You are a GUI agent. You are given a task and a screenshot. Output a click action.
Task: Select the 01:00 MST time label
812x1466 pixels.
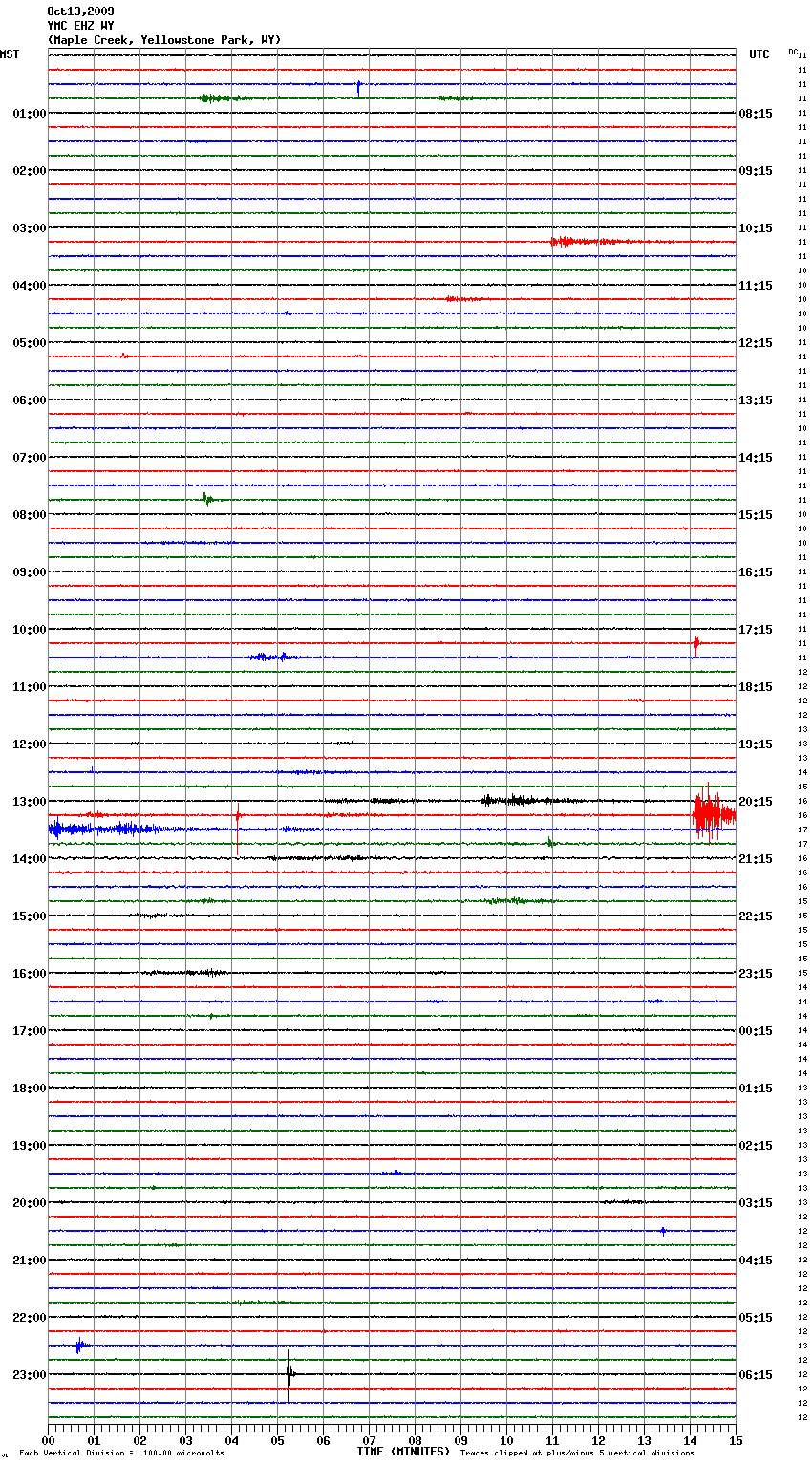point(30,114)
